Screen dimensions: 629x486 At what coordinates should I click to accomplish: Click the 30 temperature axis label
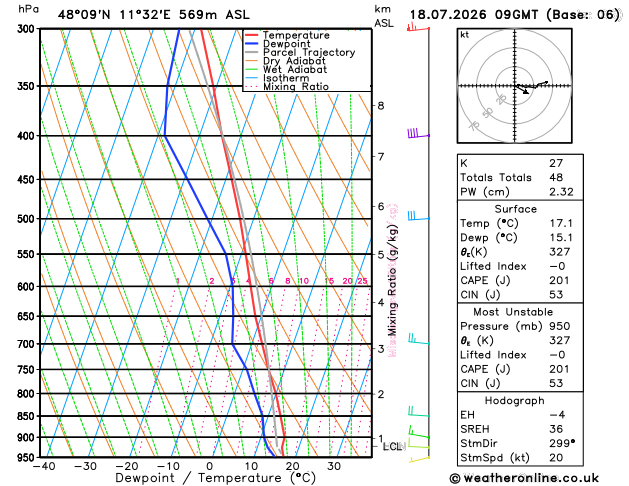pyautogui.click(x=334, y=467)
